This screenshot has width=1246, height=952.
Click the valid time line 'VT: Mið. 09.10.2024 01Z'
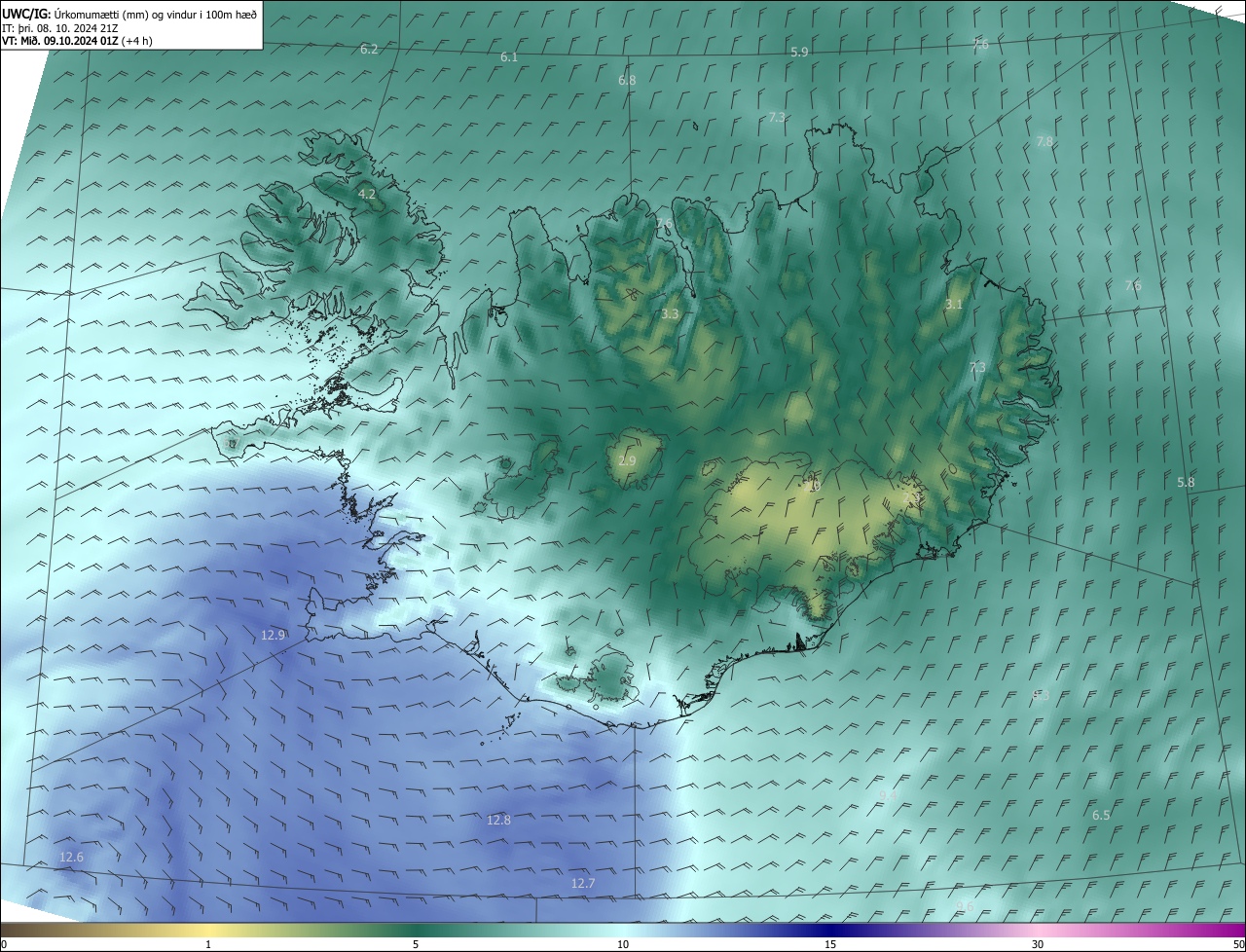[60, 41]
